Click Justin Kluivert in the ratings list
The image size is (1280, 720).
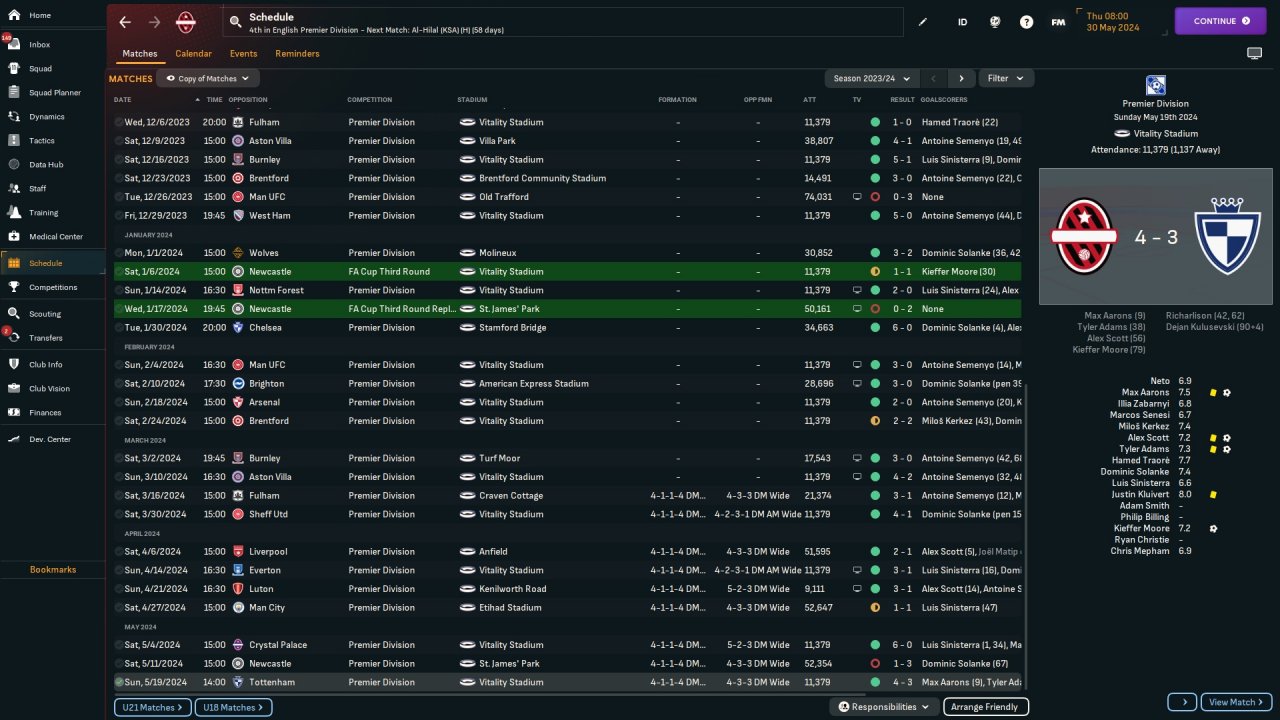1139,494
